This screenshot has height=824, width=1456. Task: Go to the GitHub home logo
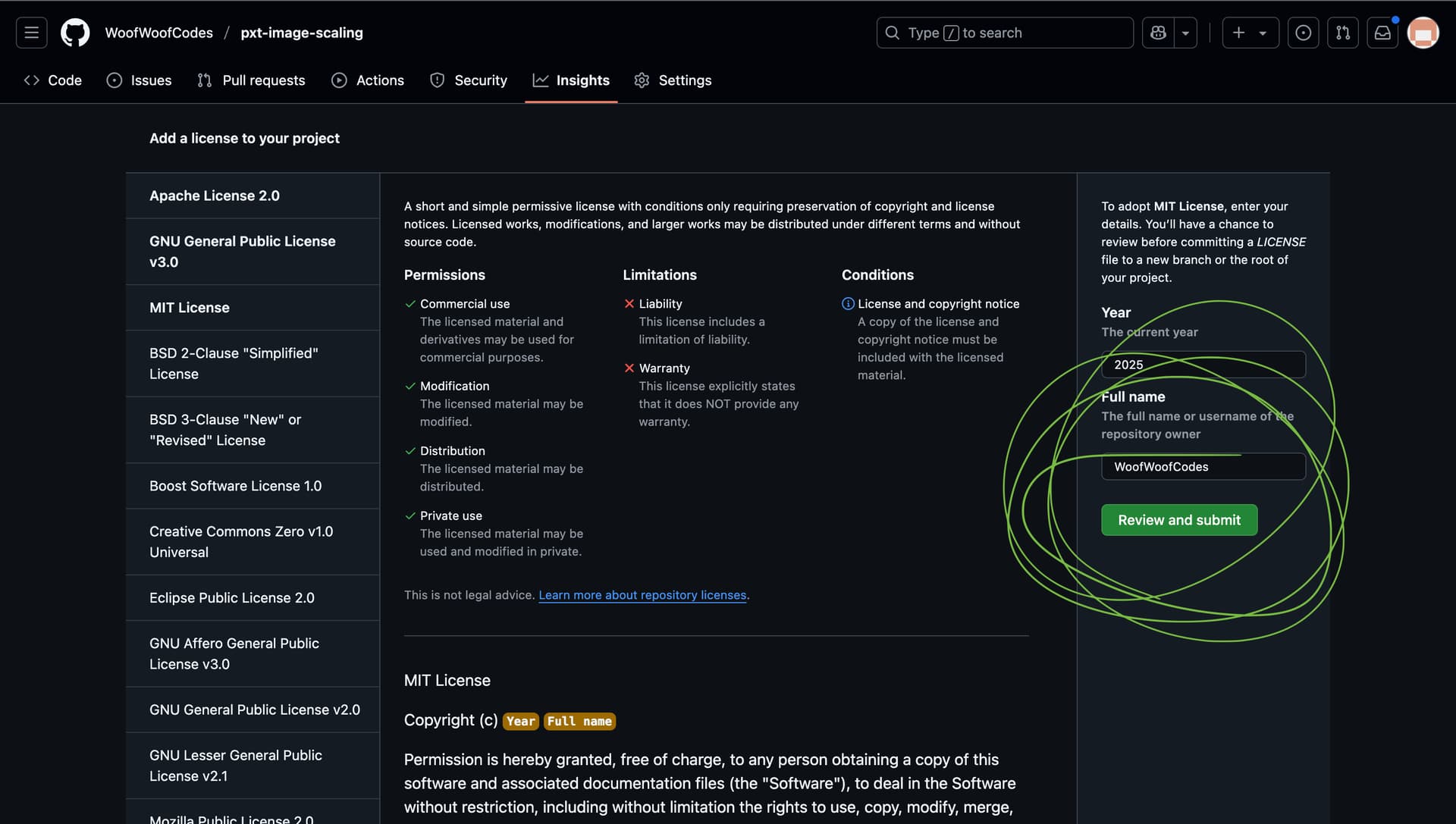click(x=75, y=33)
